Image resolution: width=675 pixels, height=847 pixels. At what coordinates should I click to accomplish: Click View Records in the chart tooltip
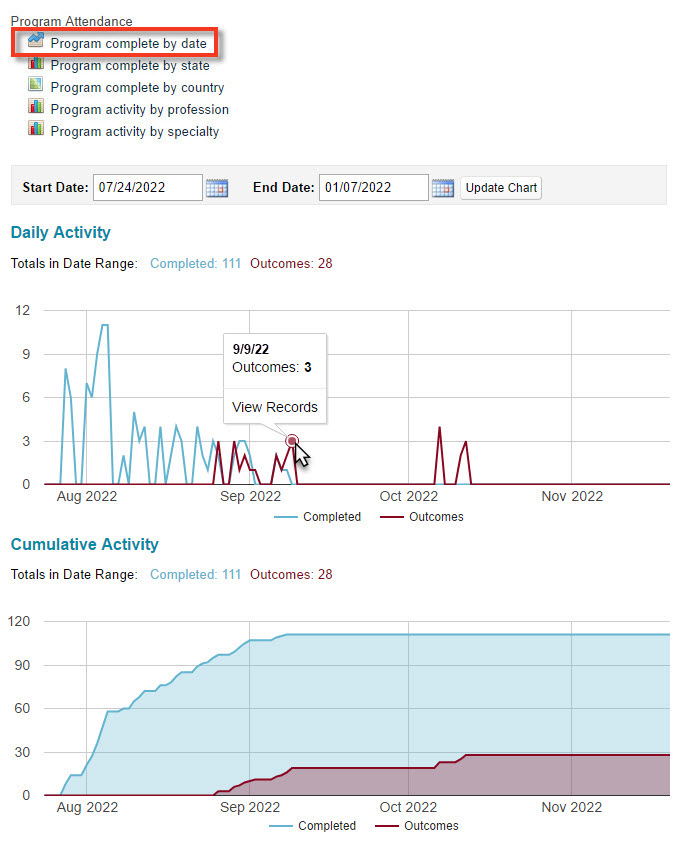tap(275, 407)
